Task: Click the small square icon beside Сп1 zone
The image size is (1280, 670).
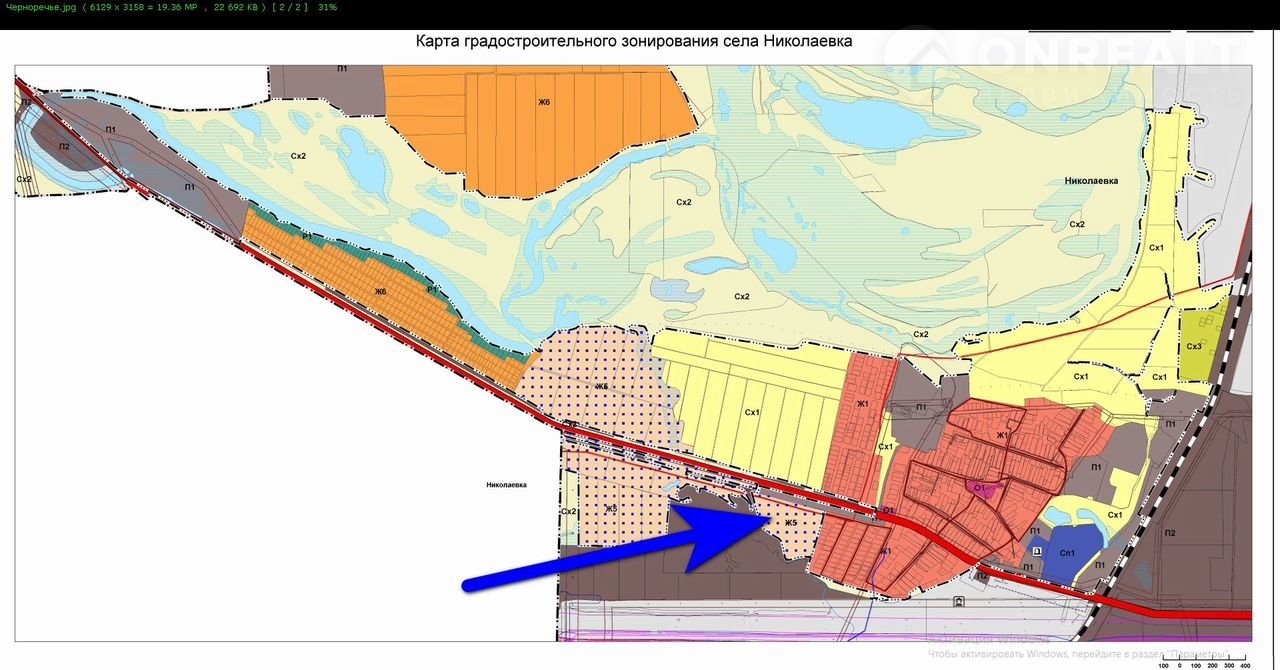Action: (x=1036, y=551)
